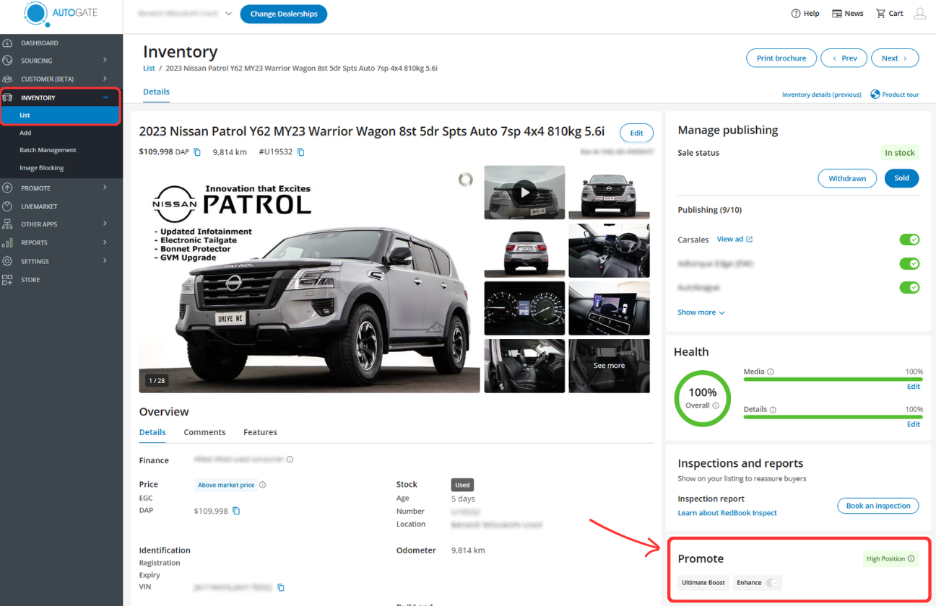Click the copy icon next to $109,998 DAP at top

pos(197,152)
